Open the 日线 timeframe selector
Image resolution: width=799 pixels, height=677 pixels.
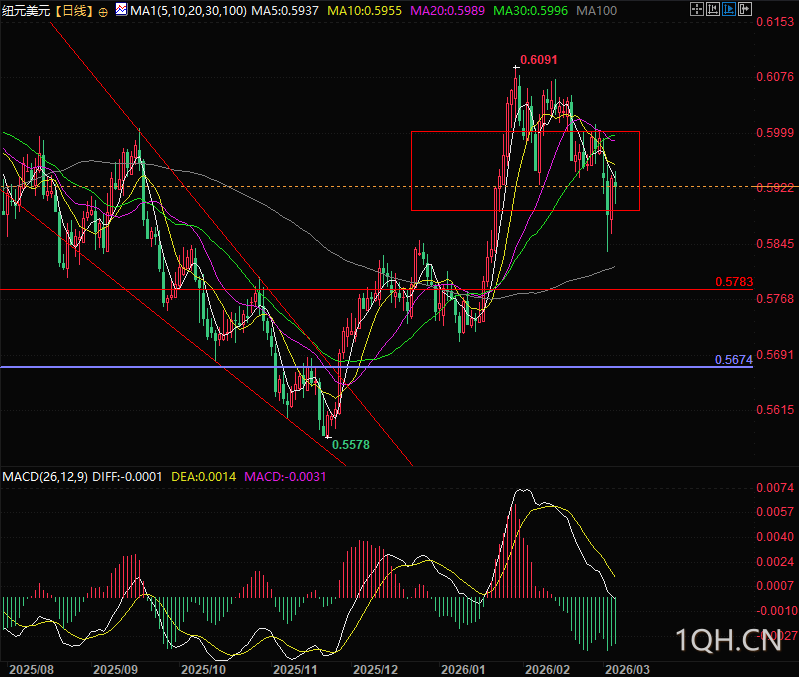coord(73,11)
